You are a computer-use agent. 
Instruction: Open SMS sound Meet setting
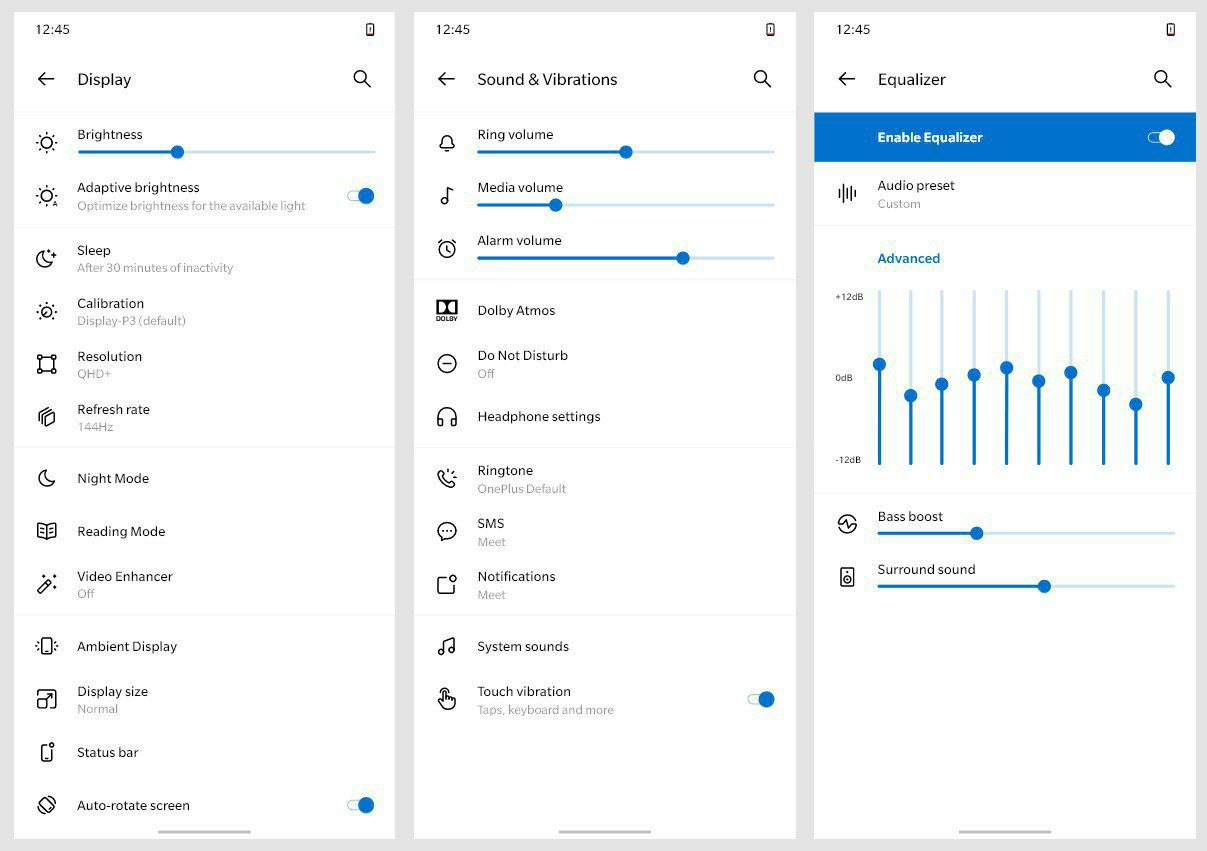pos(605,531)
